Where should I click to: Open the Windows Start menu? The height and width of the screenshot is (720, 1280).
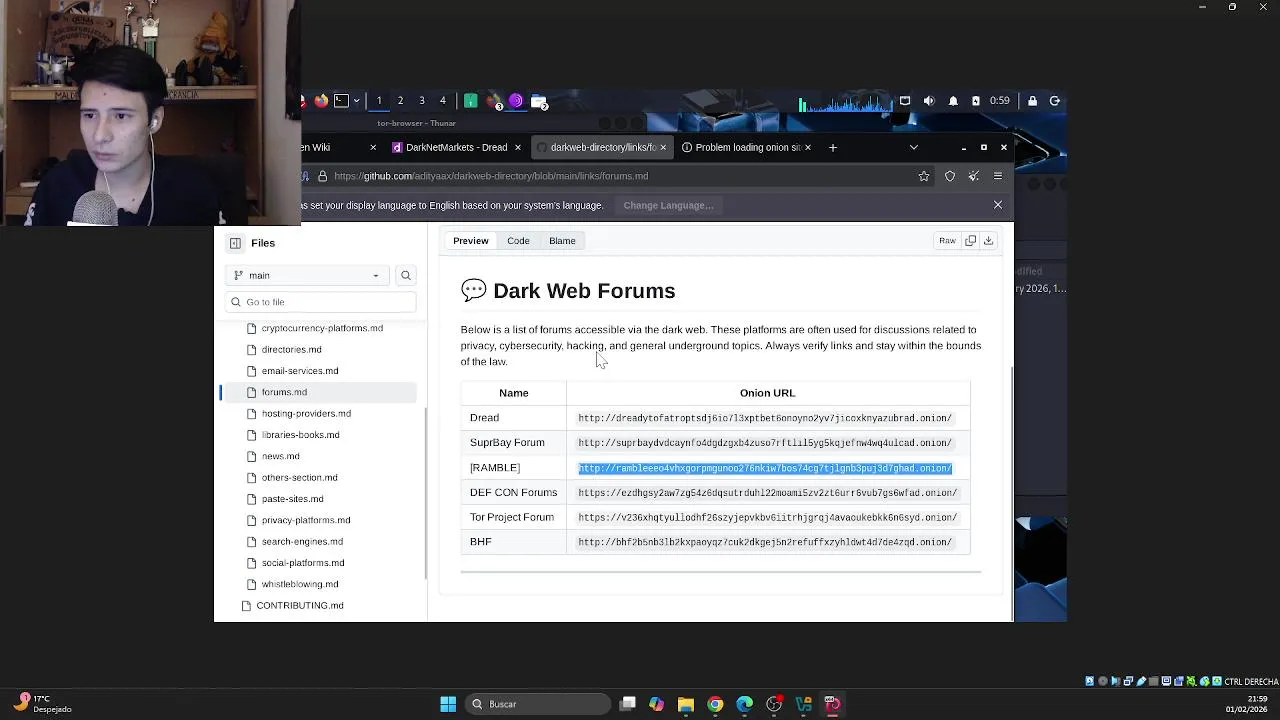(x=448, y=704)
